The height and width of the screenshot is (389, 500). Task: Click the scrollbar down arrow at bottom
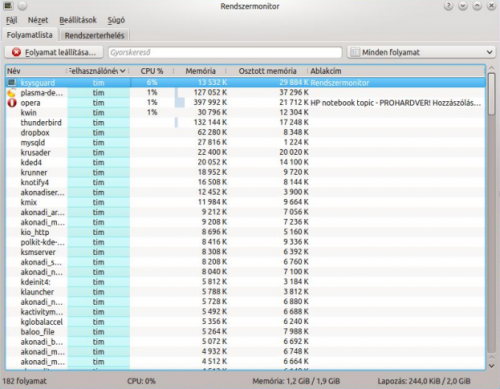coord(491,366)
